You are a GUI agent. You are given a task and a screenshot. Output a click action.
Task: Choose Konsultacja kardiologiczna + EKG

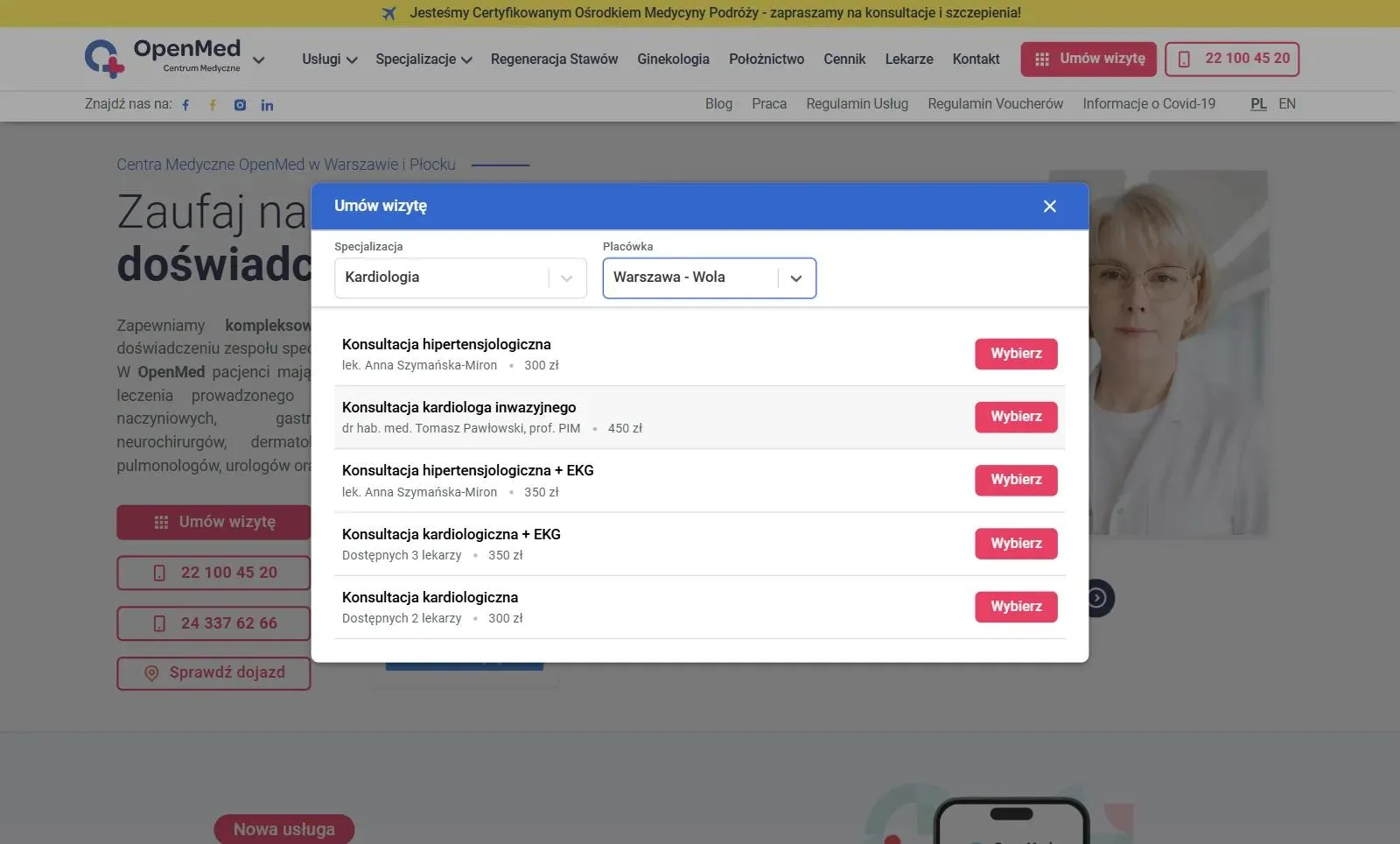(x=1016, y=544)
